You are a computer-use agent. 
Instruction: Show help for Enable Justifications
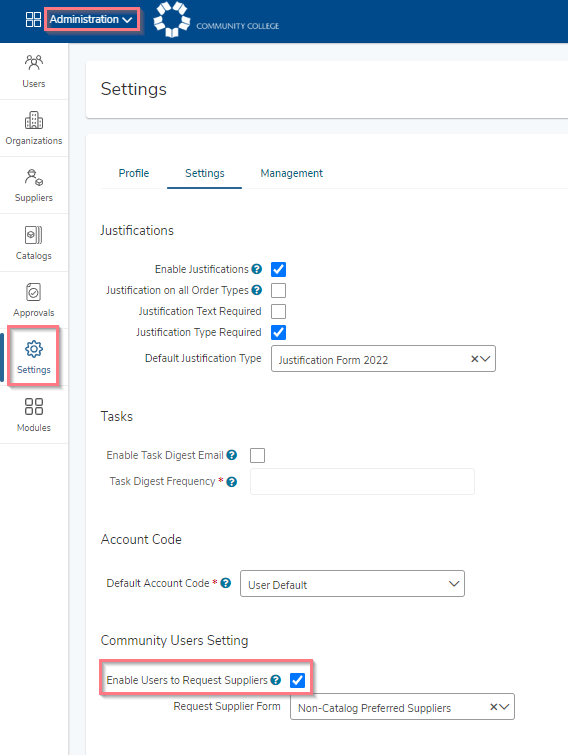[257, 269]
